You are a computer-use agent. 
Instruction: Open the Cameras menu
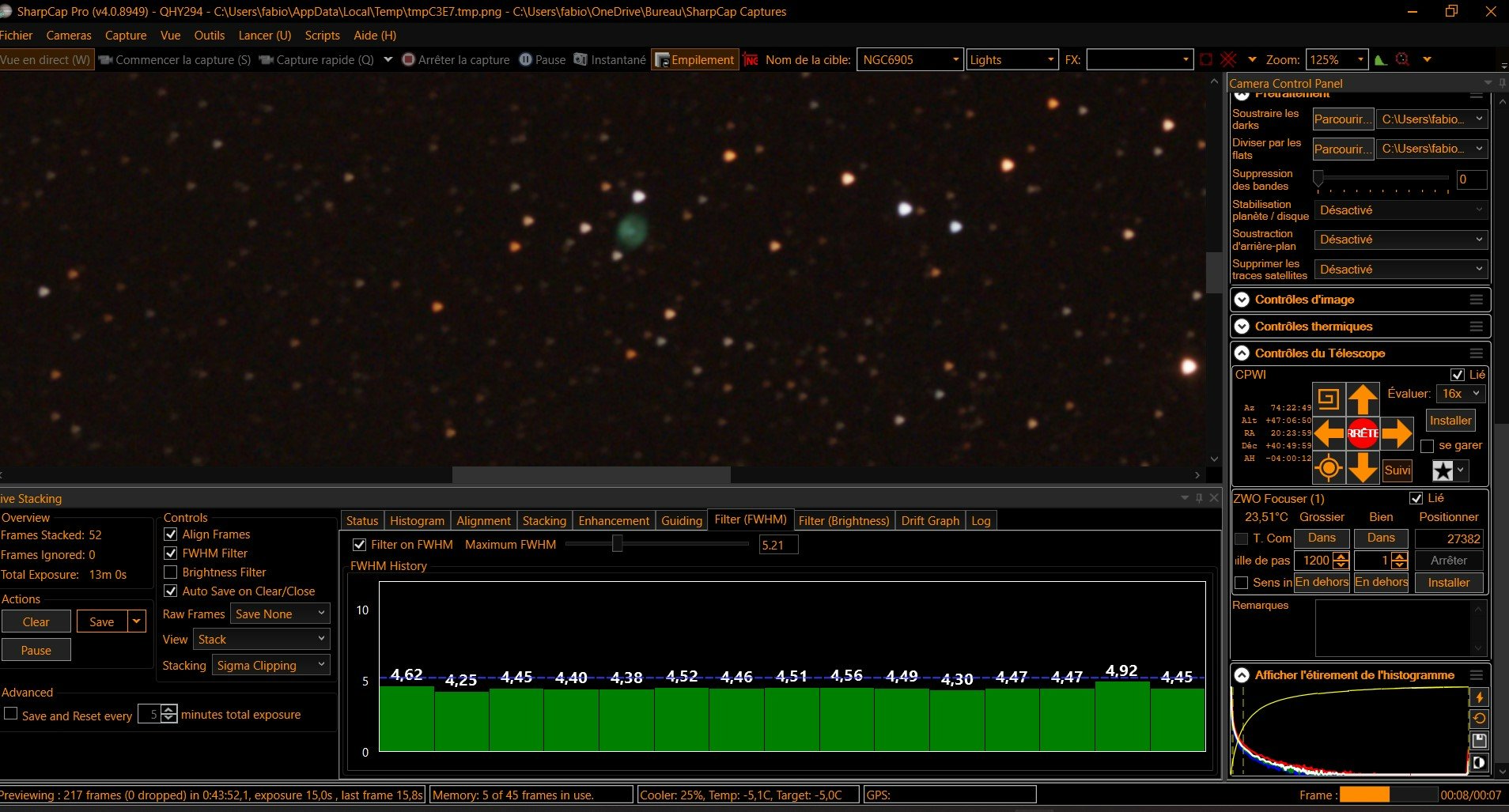pos(69,36)
